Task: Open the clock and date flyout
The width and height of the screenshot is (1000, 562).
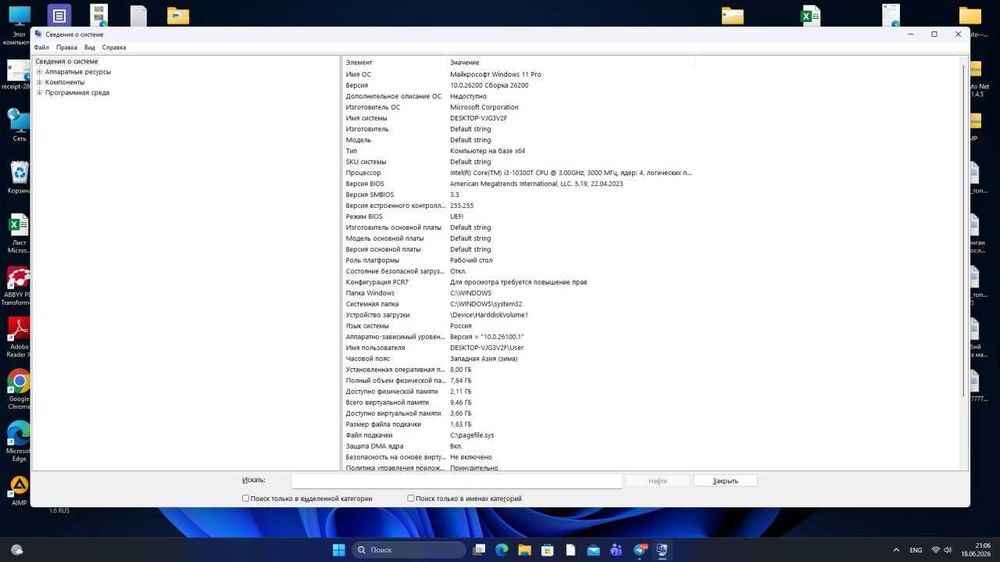Action: pos(976,550)
